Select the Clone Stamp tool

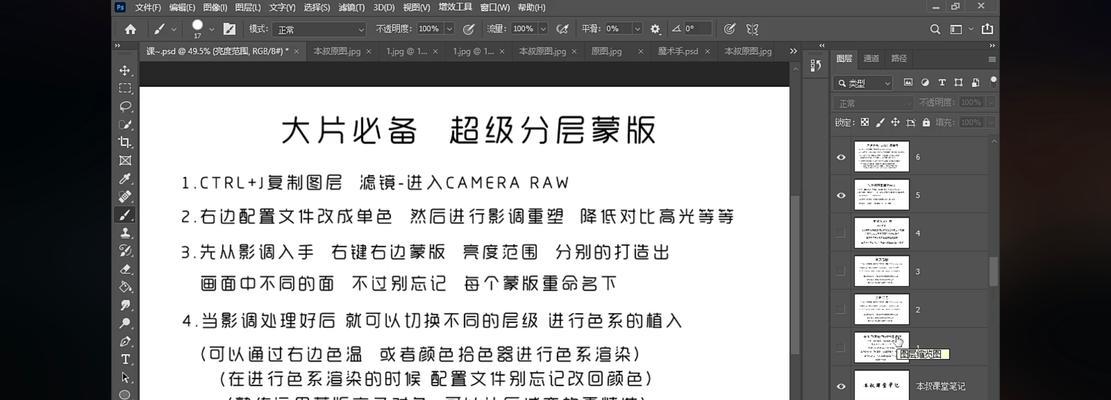tap(125, 233)
